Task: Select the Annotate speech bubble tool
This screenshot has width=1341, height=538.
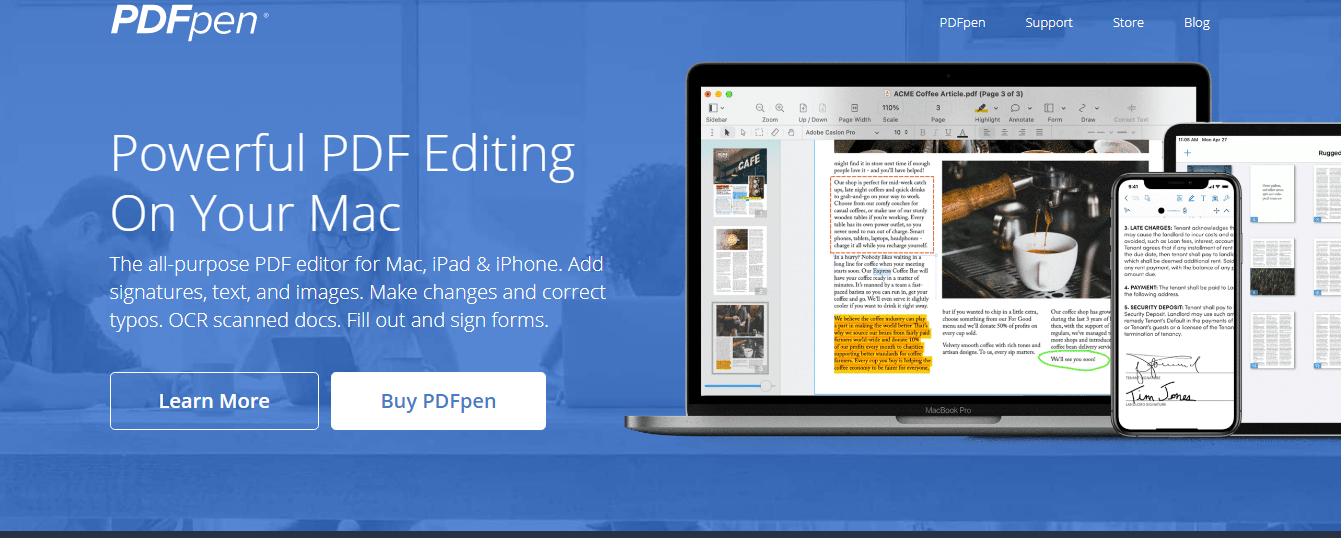Action: (x=1015, y=107)
